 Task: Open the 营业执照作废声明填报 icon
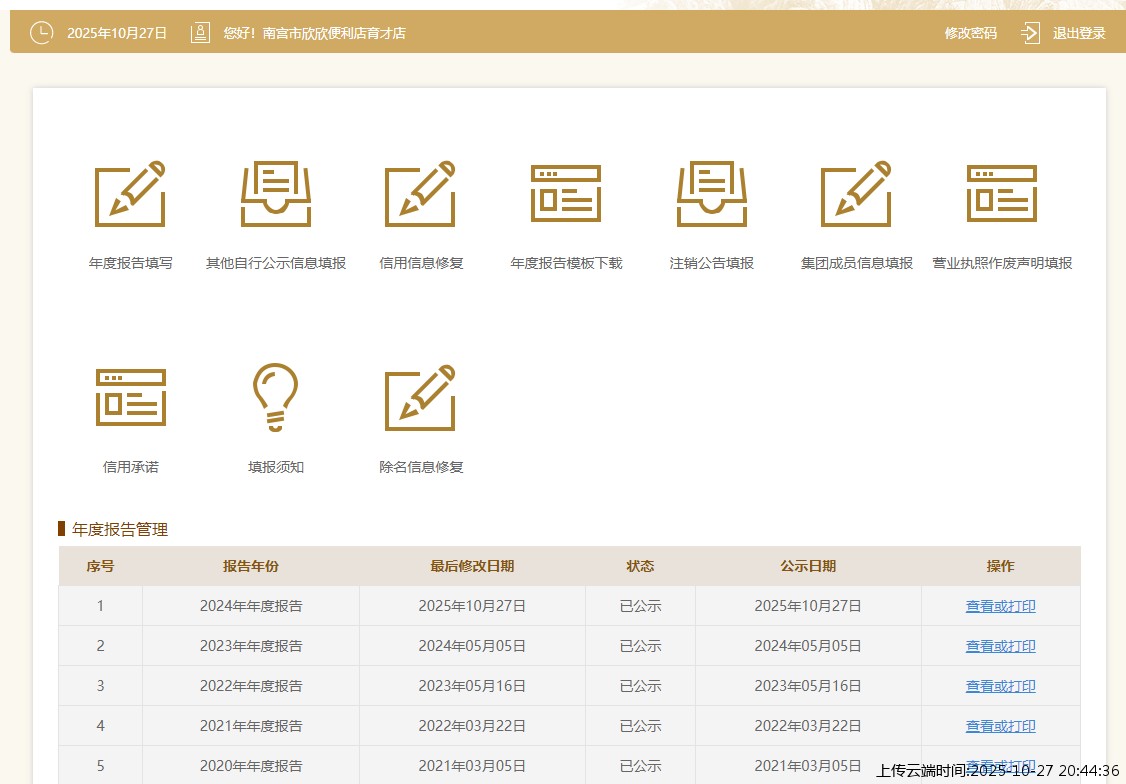point(1002,194)
